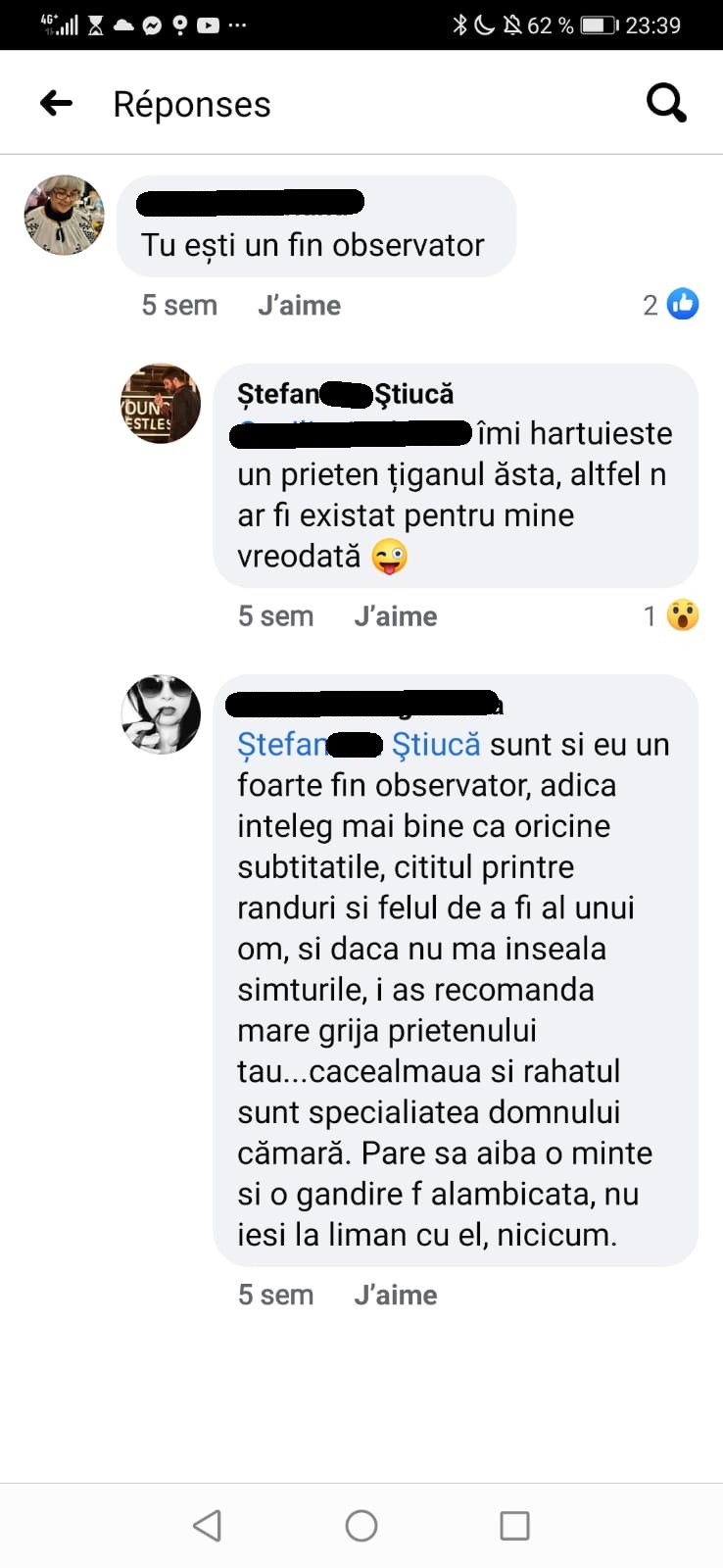Tap the tongue-out emoji in comment
This screenshot has height=1568, width=723.
[x=390, y=557]
